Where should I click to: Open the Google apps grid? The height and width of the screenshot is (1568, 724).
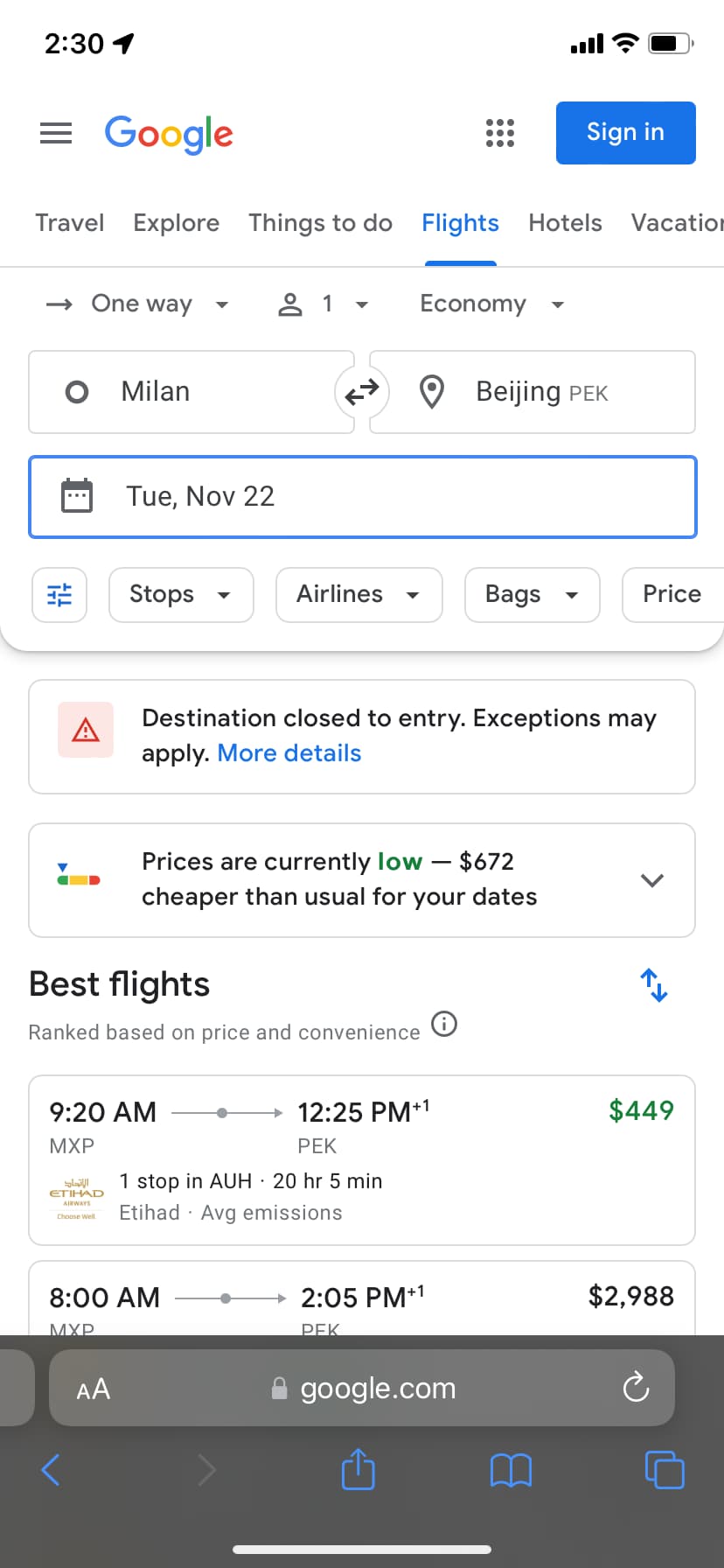(x=500, y=133)
